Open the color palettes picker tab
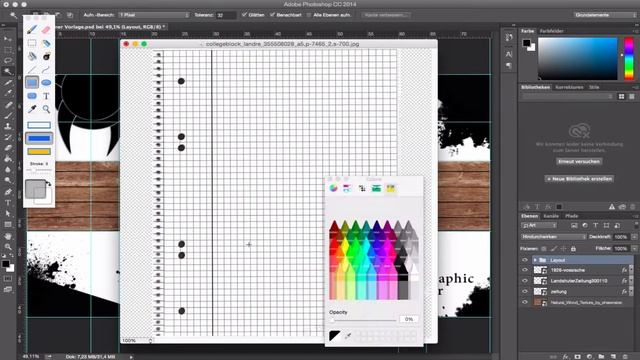640x360 pixels. coord(362,188)
